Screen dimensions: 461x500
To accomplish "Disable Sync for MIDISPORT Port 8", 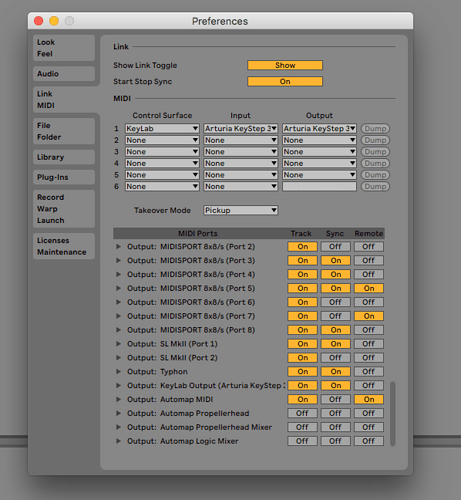I will click(335, 330).
